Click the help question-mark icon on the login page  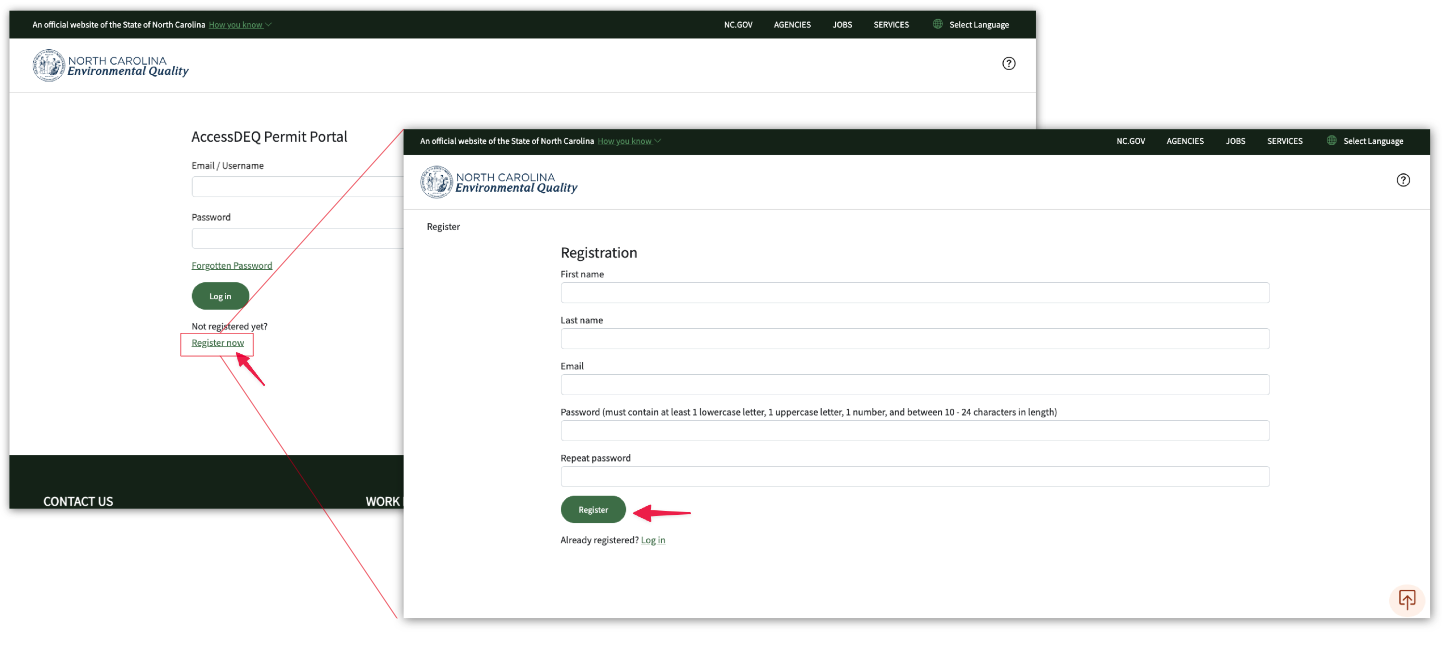[1008, 63]
